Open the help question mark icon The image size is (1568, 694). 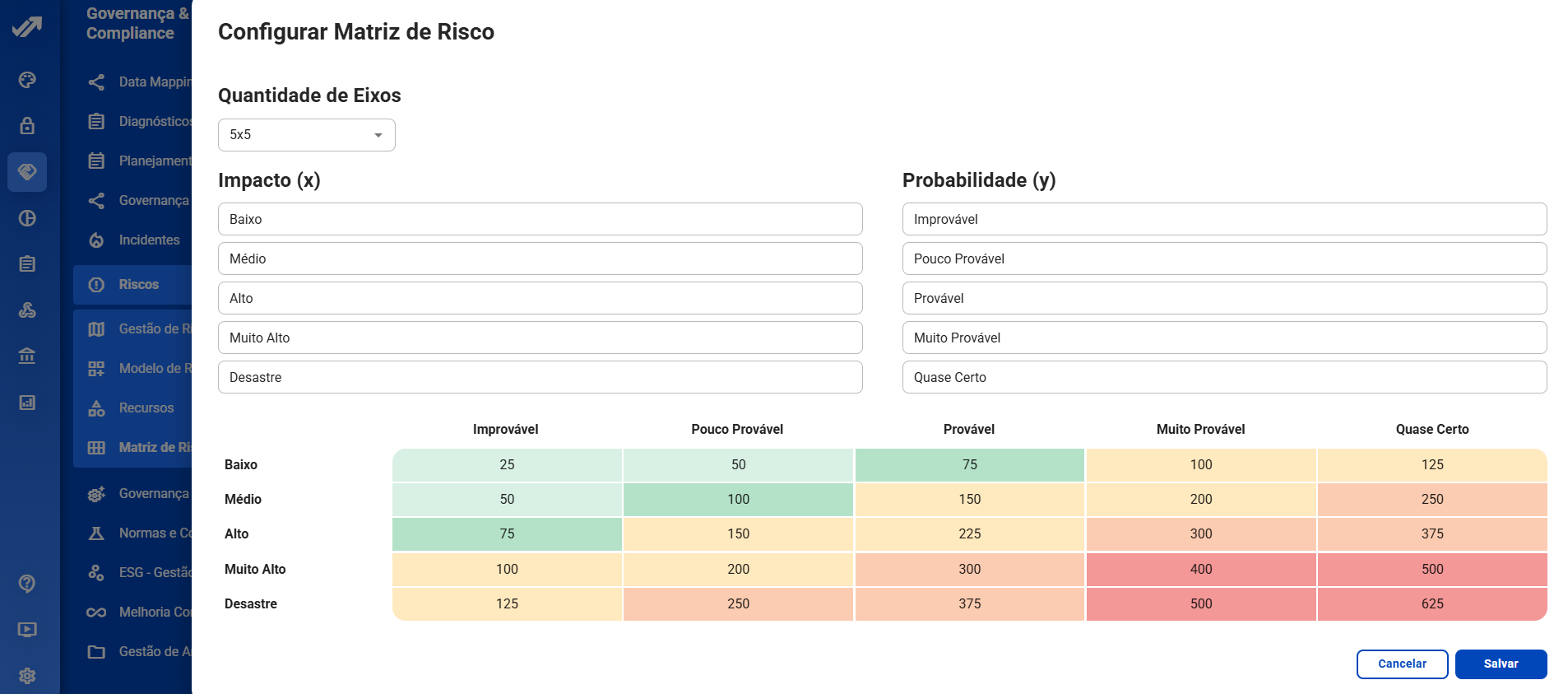tap(27, 584)
